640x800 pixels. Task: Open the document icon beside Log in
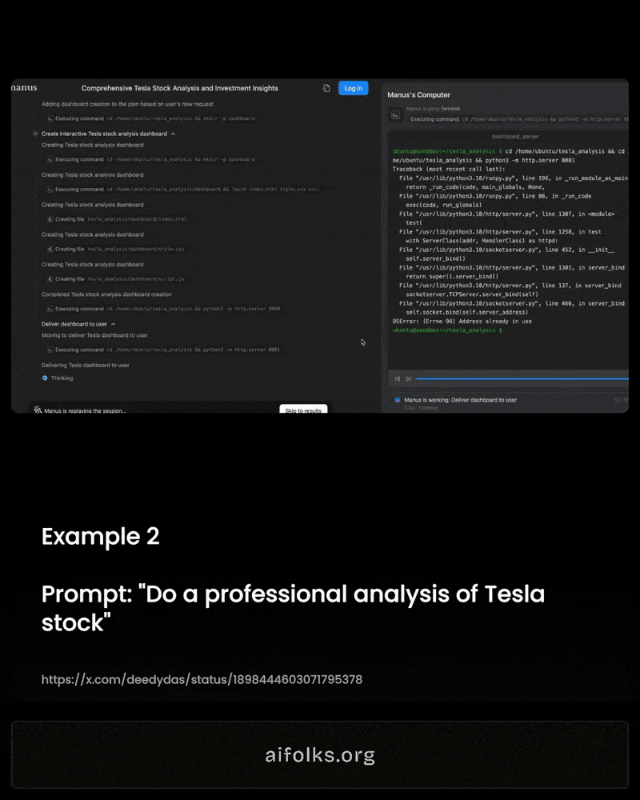coord(327,88)
